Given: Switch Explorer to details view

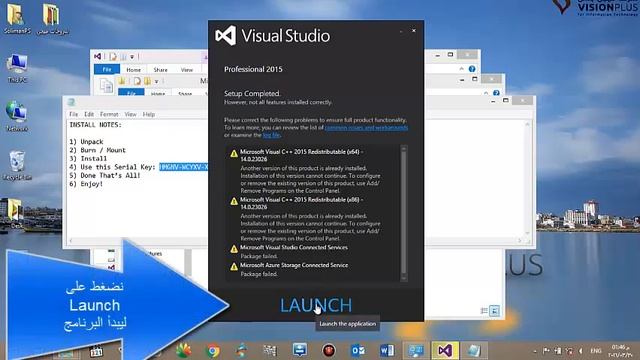Looking at the screenshot, I should [x=484, y=311].
